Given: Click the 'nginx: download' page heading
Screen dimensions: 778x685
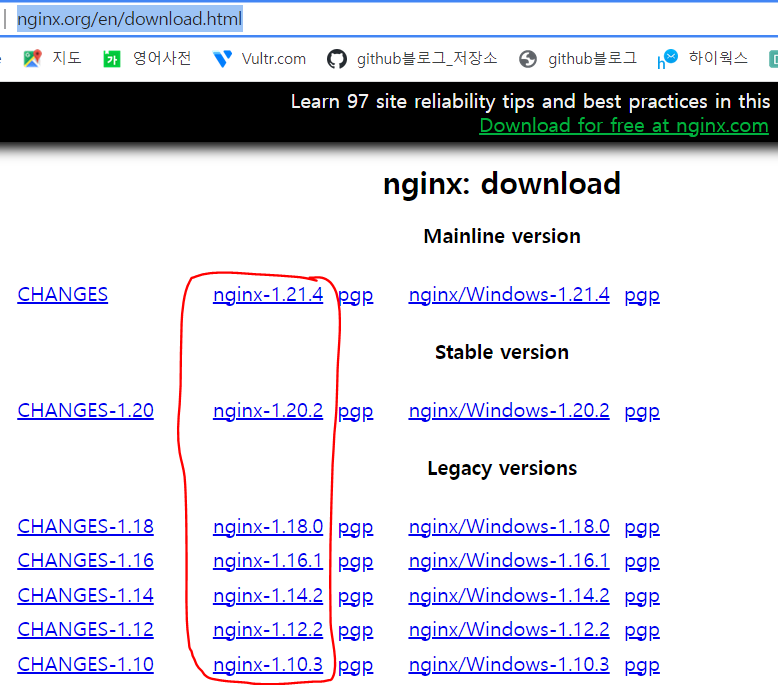Looking at the screenshot, I should 502,184.
